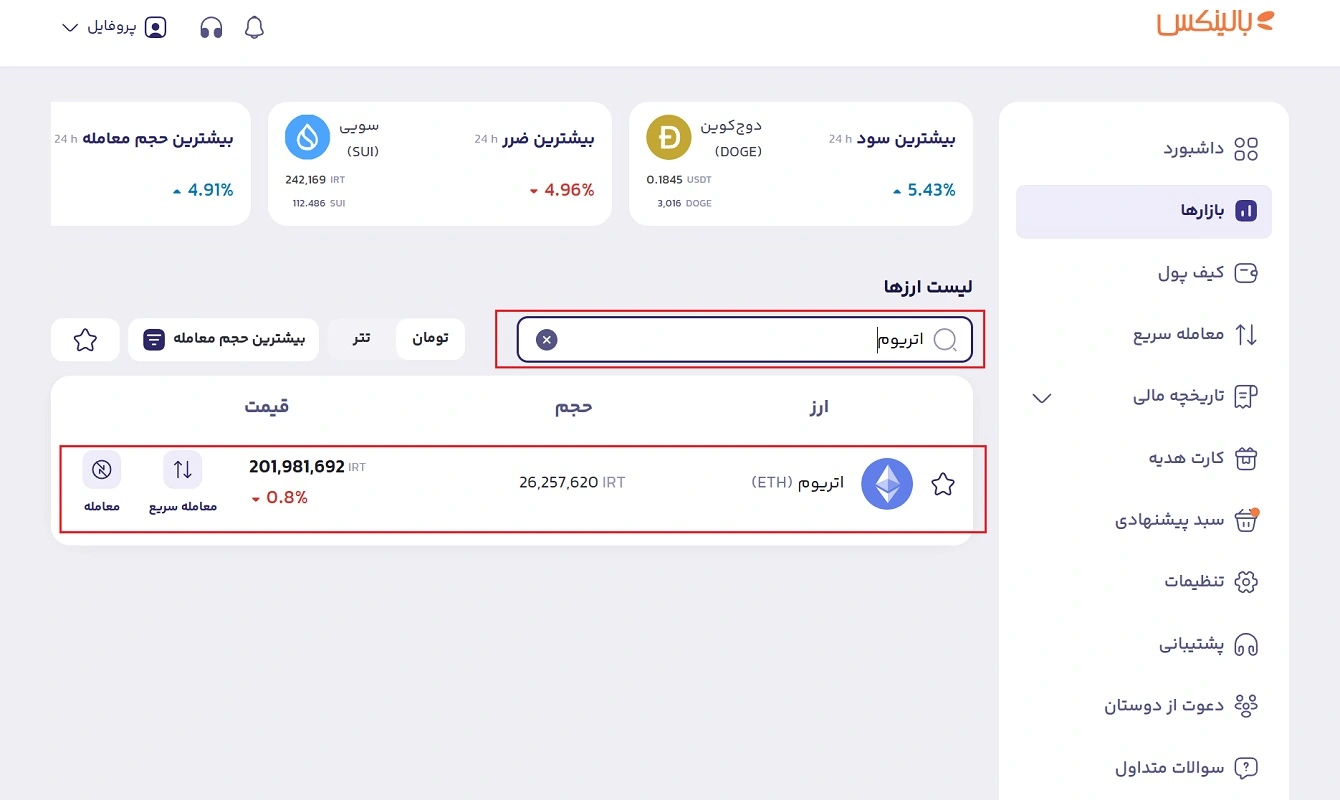Image resolution: width=1340 pixels, height=800 pixels.
Task: Click the Dogecoin logo in top gainers card
Action: (671, 138)
